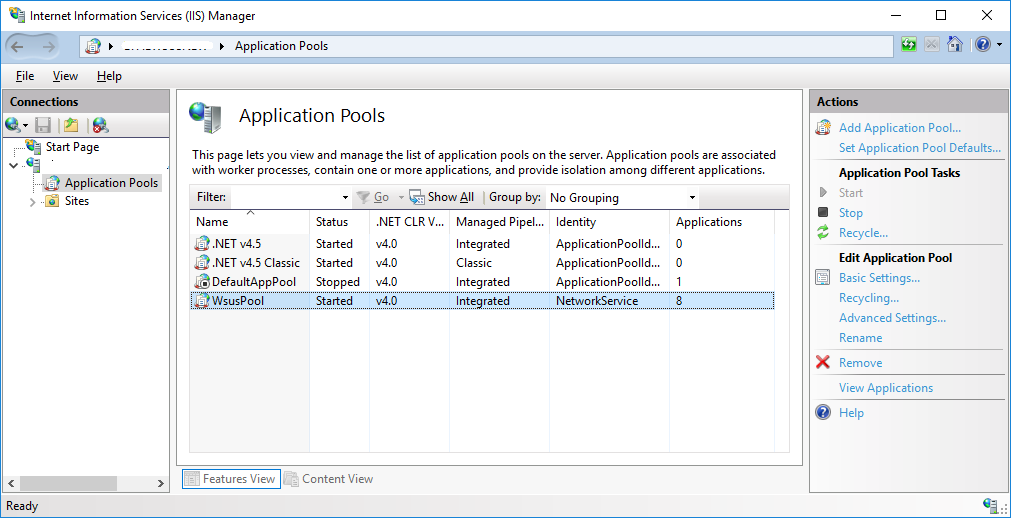Click the Stop action link

(x=850, y=213)
